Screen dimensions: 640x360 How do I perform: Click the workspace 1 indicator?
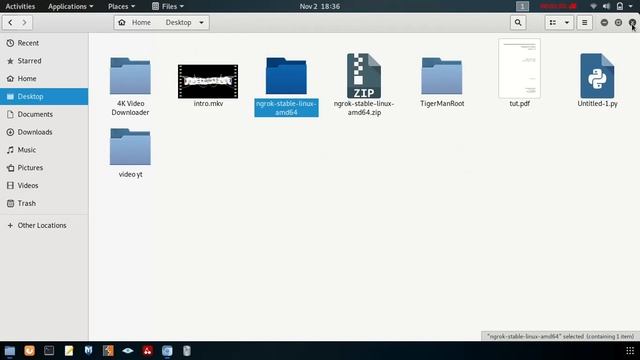pyautogui.click(x=522, y=6)
